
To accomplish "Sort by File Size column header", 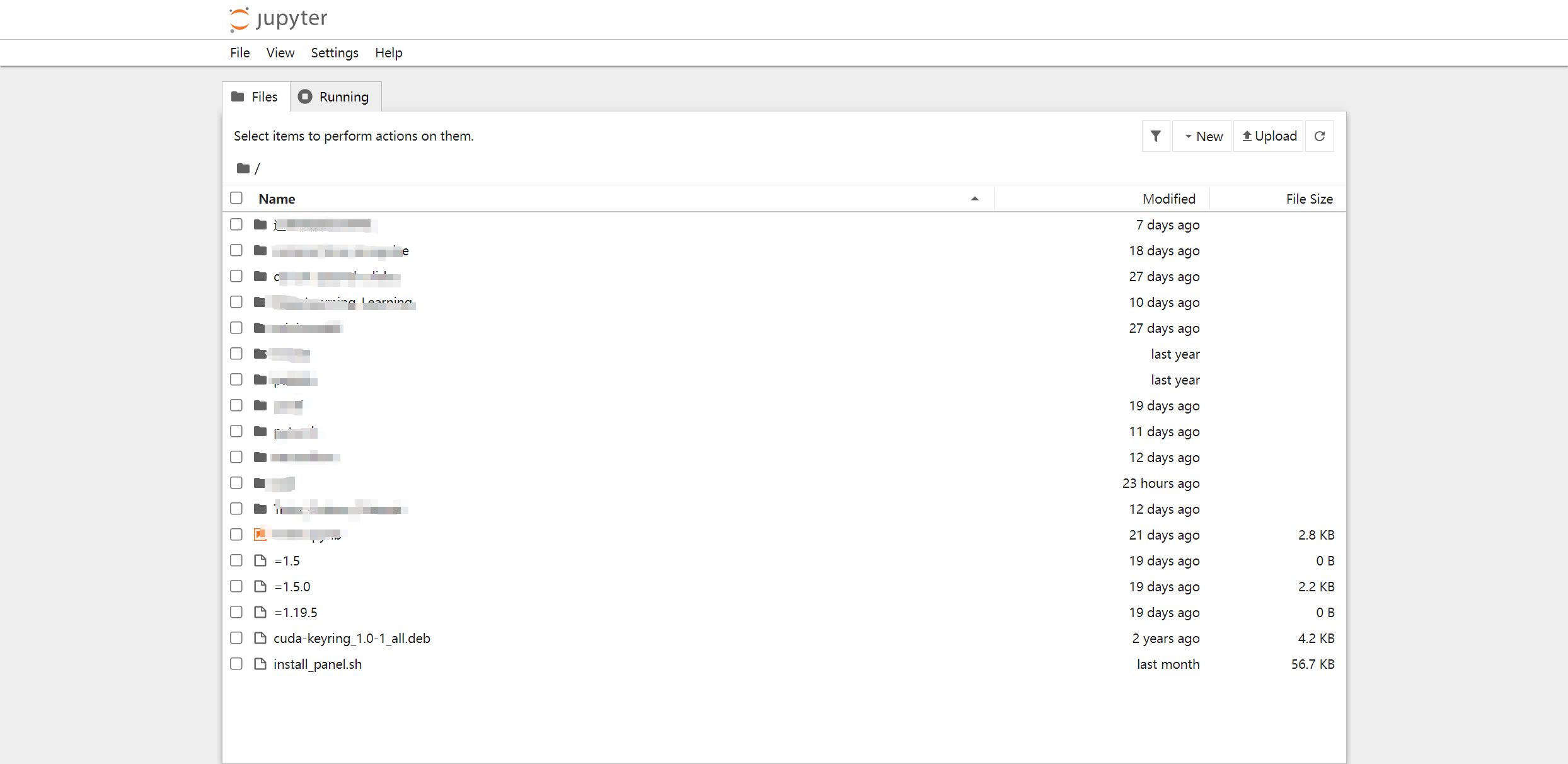I will [1309, 199].
